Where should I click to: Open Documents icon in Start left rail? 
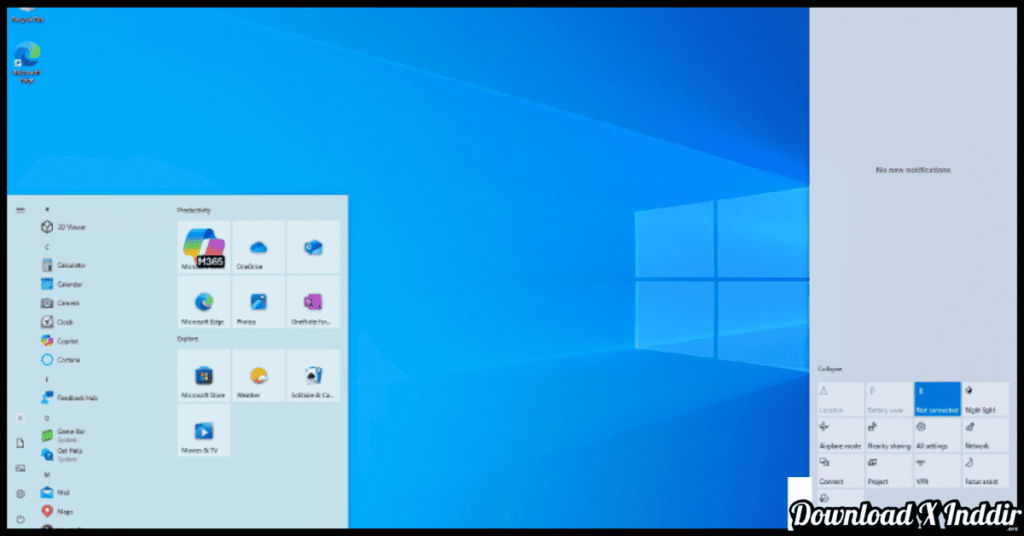click(x=20, y=443)
